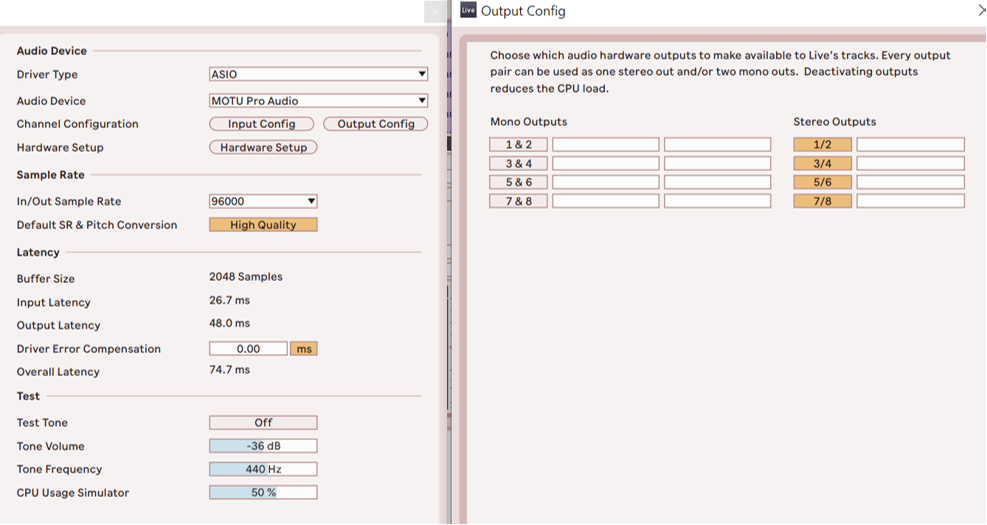
Task: Click the Output Config button
Action: coord(375,124)
